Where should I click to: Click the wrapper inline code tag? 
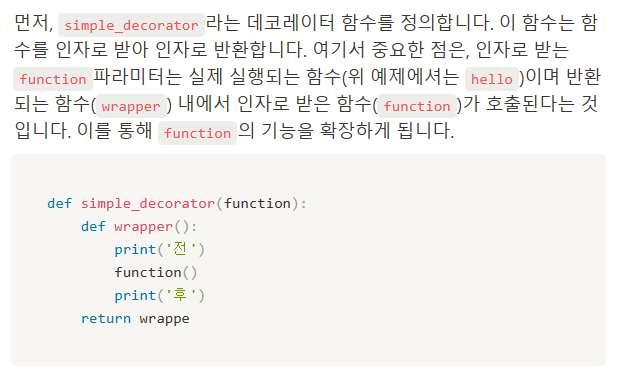131,106
